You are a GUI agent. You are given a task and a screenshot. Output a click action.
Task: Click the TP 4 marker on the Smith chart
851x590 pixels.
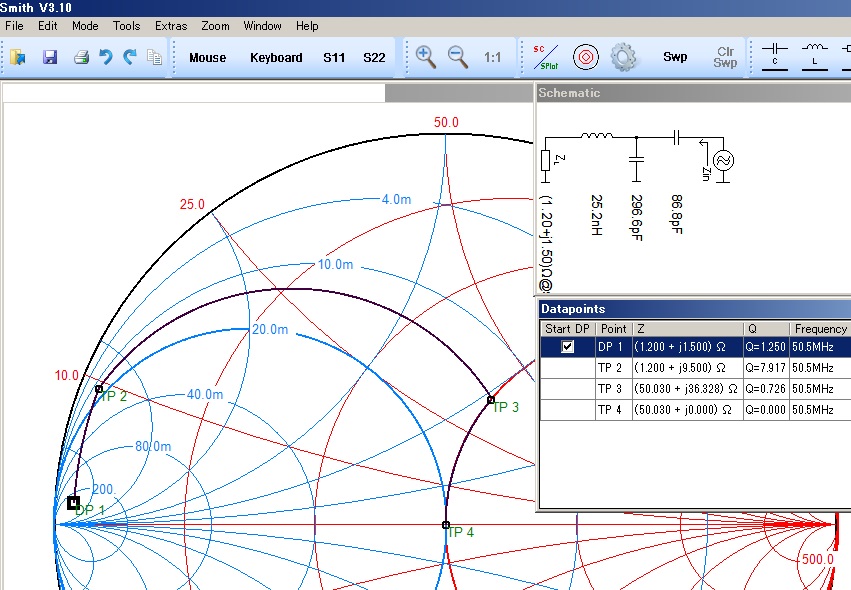tap(446, 524)
